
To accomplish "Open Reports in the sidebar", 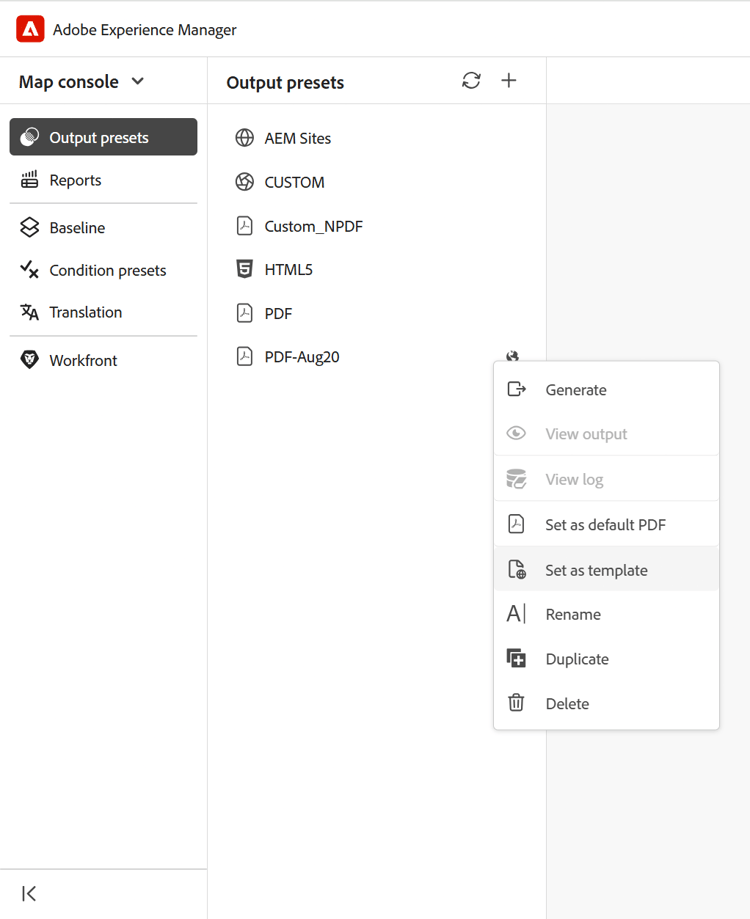I will [x=103, y=180].
